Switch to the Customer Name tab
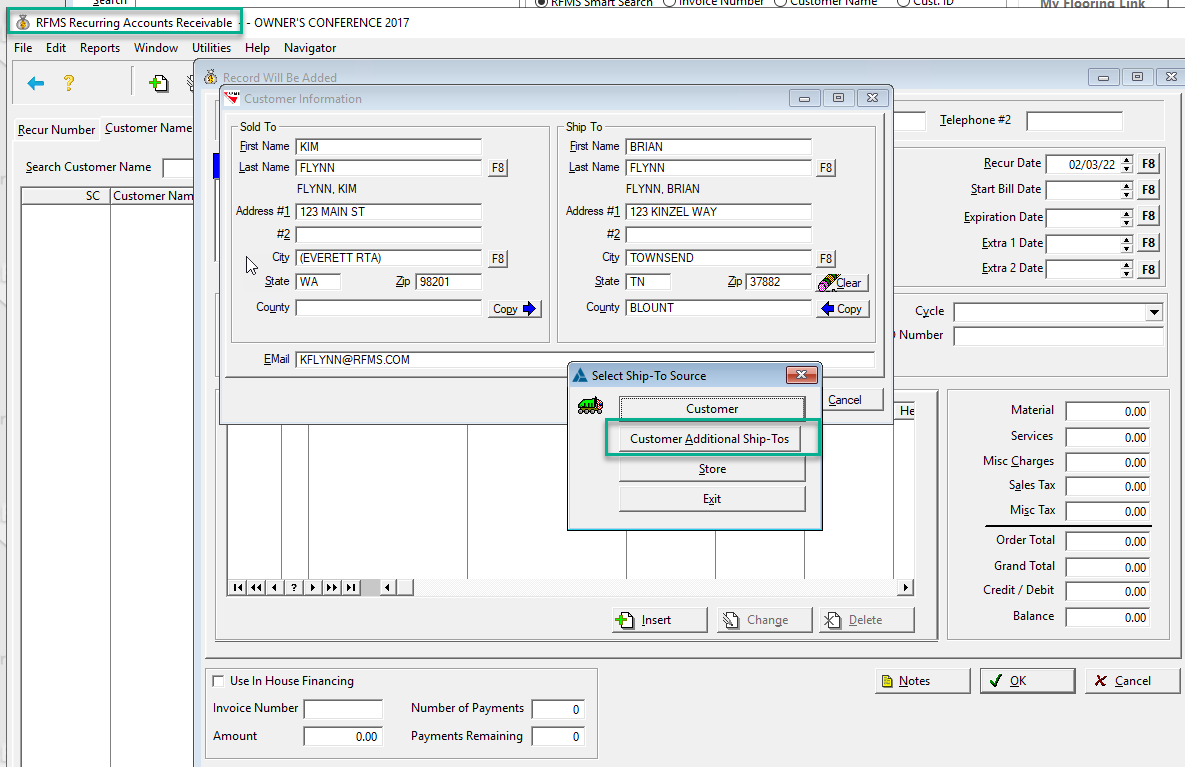 coord(148,128)
